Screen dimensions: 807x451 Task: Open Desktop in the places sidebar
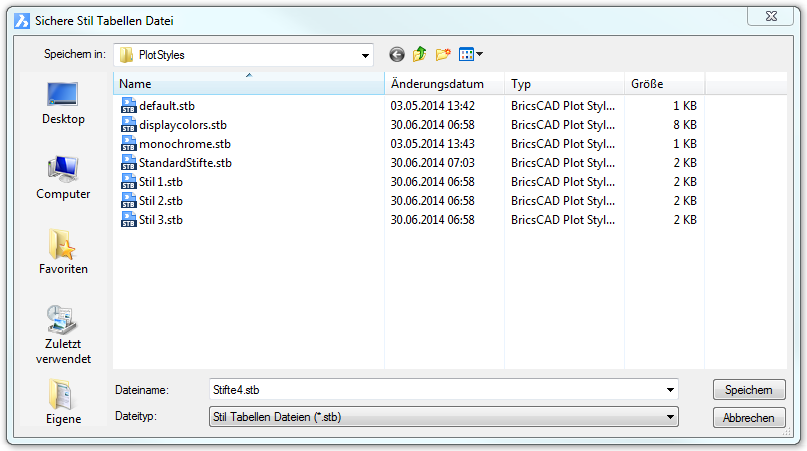pos(63,104)
